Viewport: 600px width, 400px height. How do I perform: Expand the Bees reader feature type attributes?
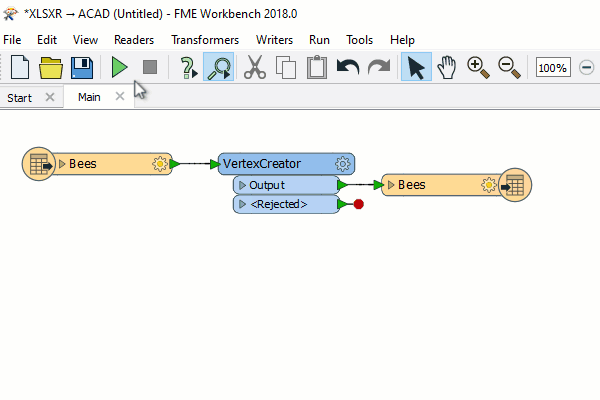pyautogui.click(x=62, y=164)
